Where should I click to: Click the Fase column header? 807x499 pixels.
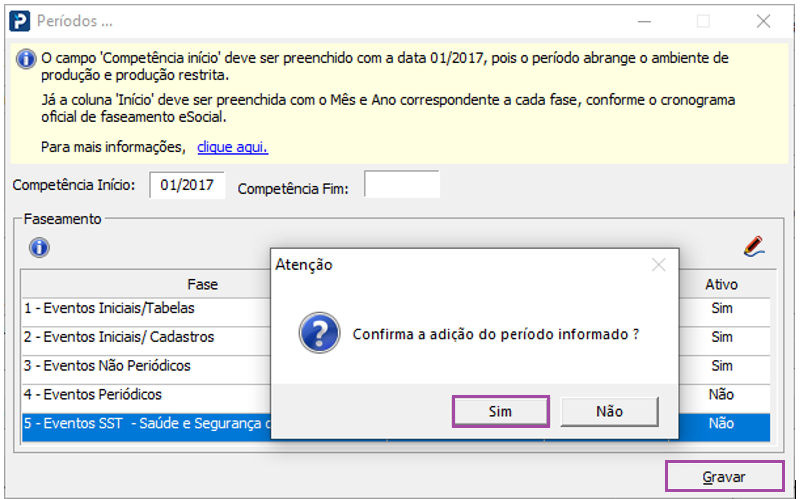click(203, 284)
